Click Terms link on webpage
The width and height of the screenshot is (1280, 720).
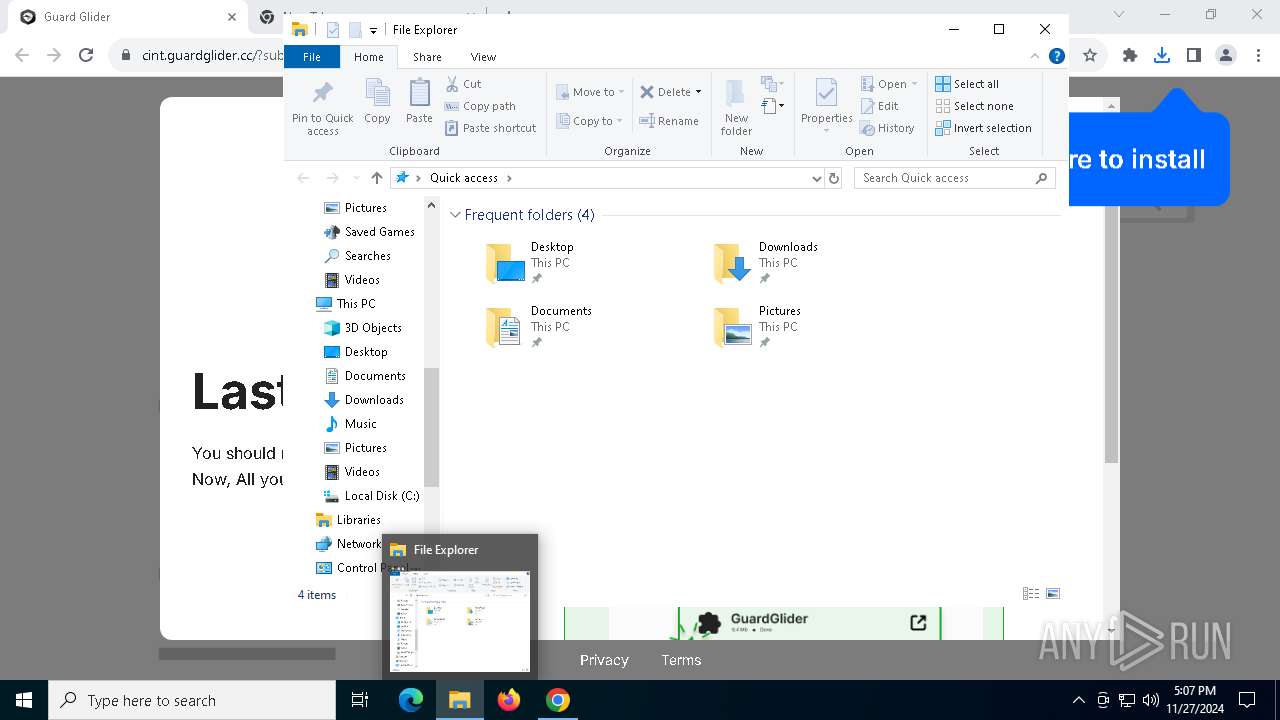(681, 660)
